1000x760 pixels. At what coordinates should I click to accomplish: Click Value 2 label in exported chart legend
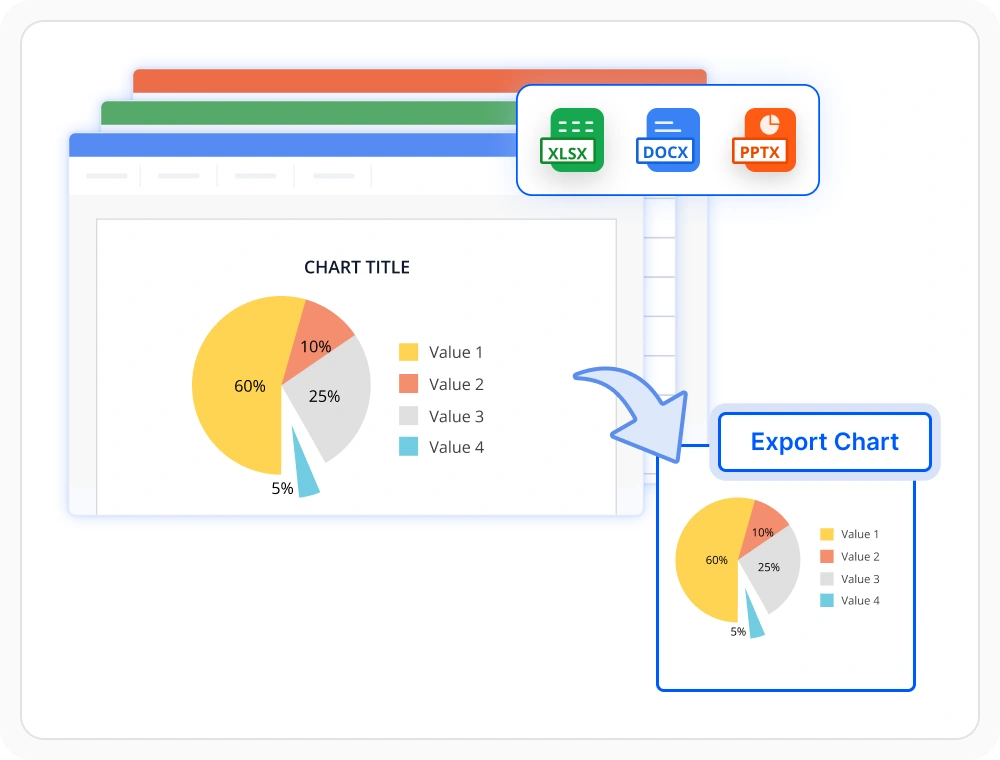(860, 557)
